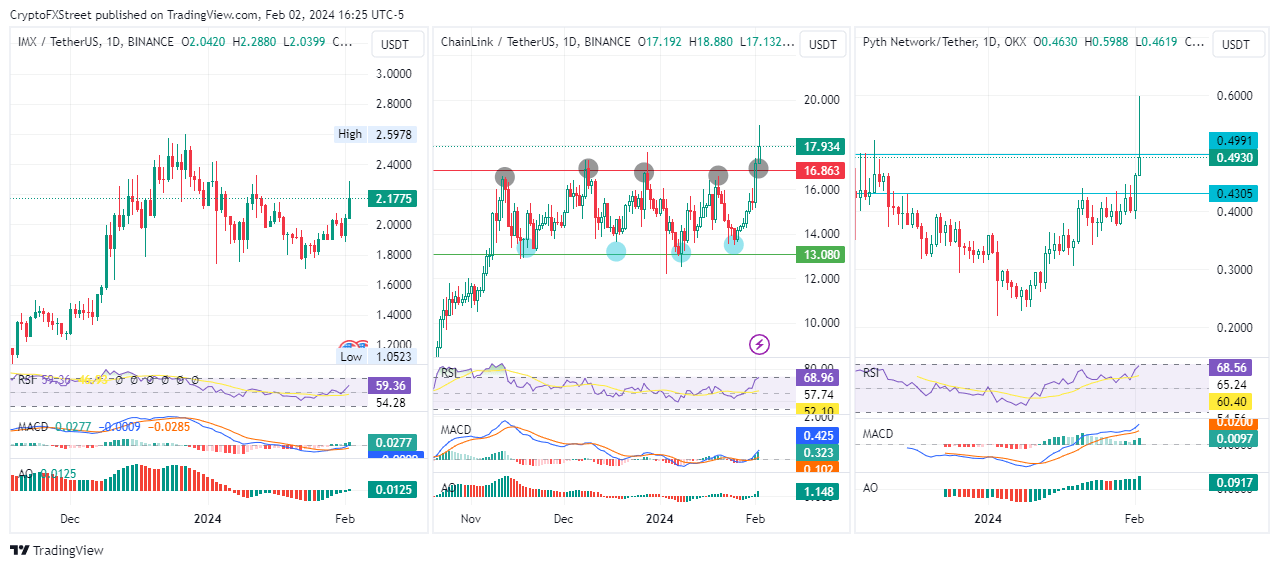Click the 68.56 RSI value on Pyth chart
This screenshot has height=568, width=1279.
coord(1233,368)
